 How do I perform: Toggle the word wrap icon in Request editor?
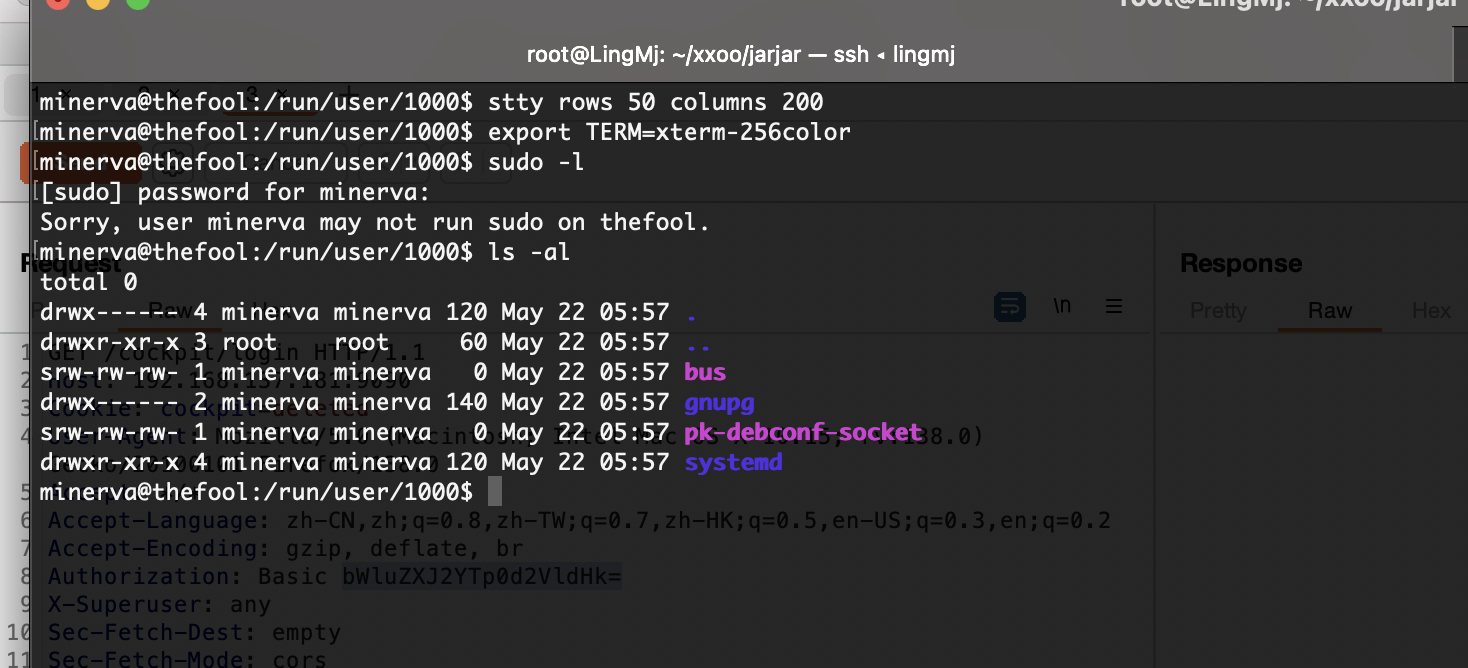coord(1009,307)
